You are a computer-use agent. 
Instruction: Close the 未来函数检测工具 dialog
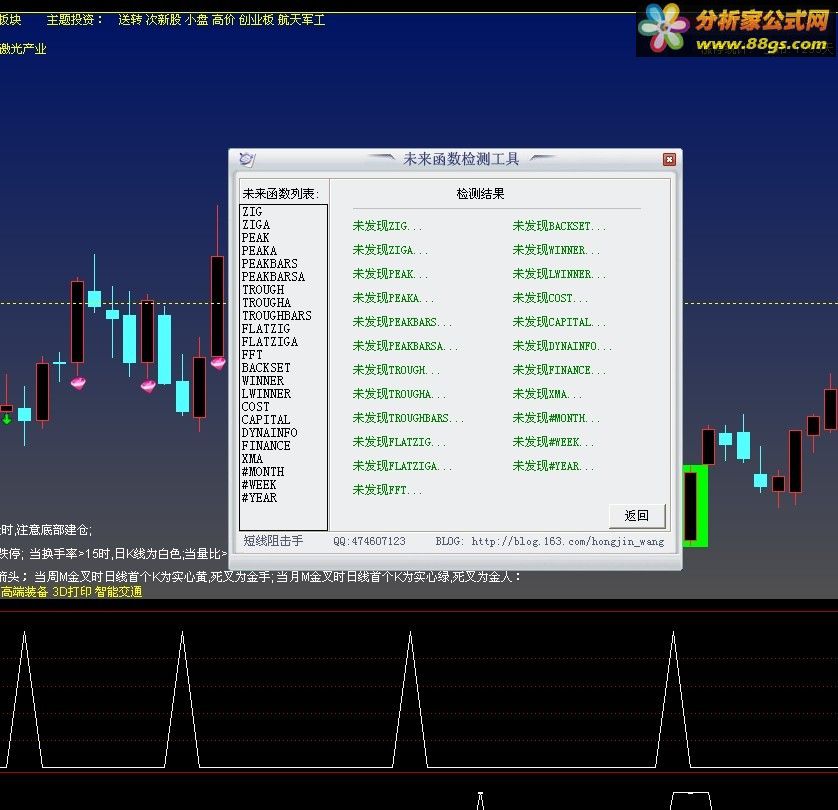pyautogui.click(x=669, y=159)
